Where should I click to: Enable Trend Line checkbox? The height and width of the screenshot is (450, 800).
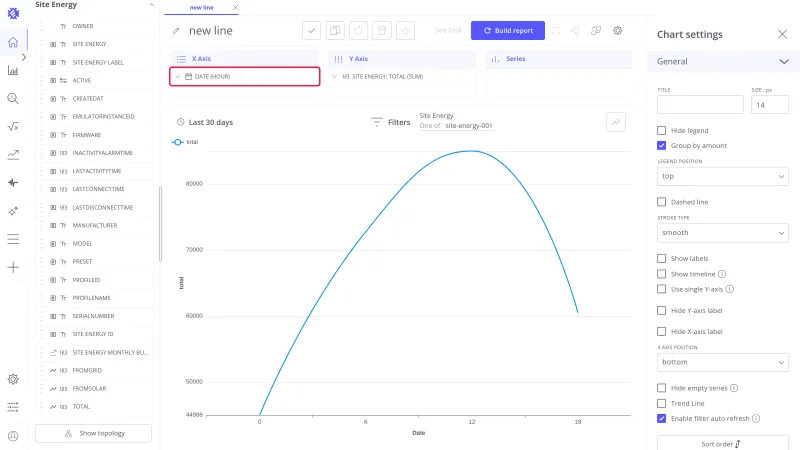click(661, 404)
